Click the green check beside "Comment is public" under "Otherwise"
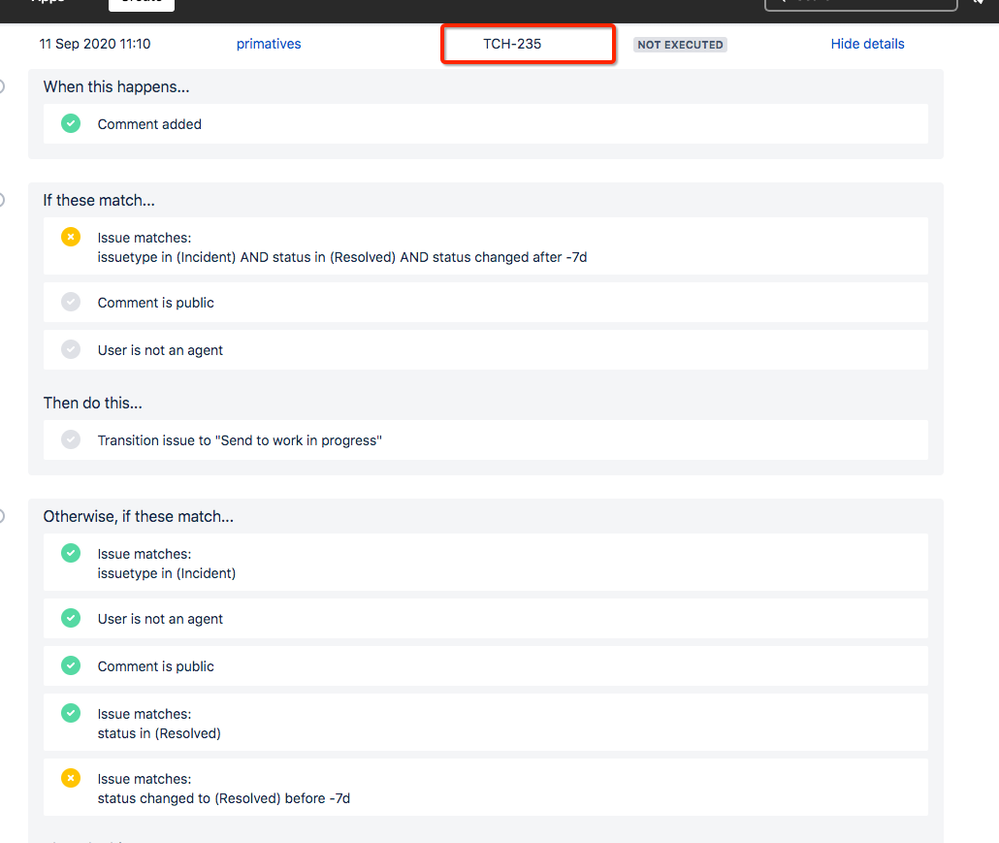The image size is (999, 843). 71,666
